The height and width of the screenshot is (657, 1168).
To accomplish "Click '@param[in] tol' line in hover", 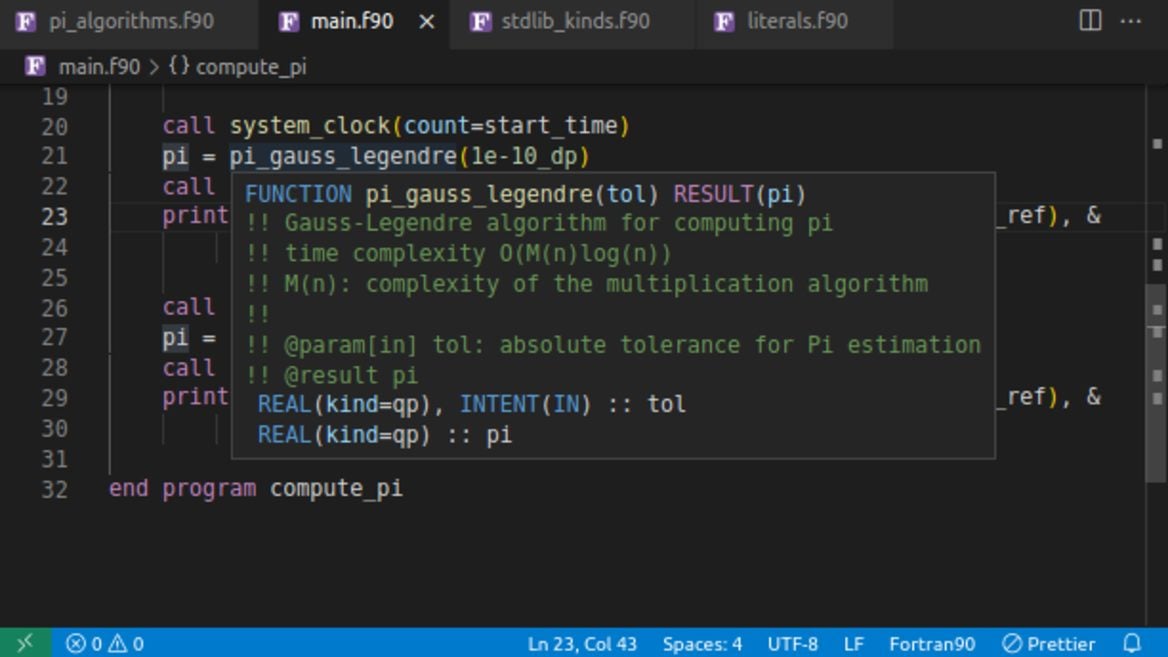I will (x=613, y=345).
